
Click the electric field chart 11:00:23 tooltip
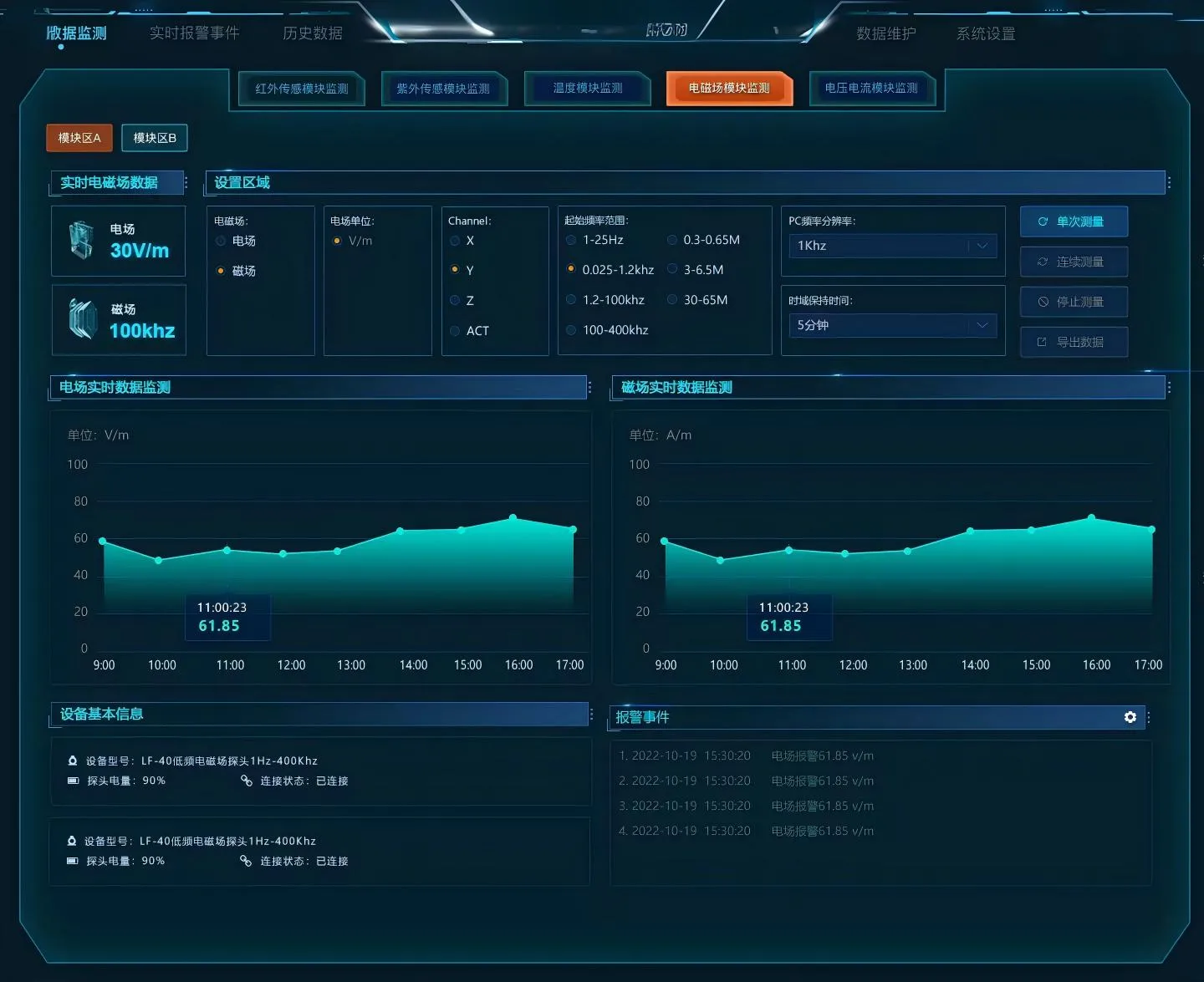click(228, 617)
